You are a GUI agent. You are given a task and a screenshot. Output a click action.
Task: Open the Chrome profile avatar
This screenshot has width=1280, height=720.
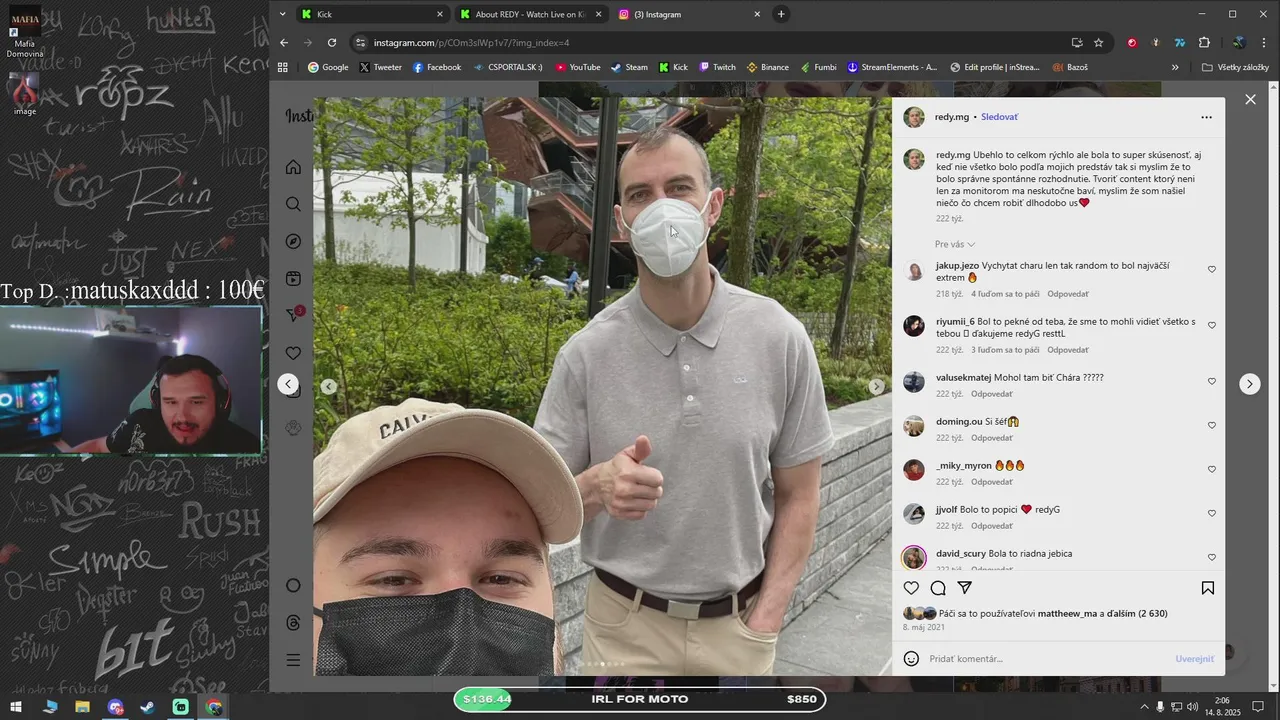[x=1239, y=43]
